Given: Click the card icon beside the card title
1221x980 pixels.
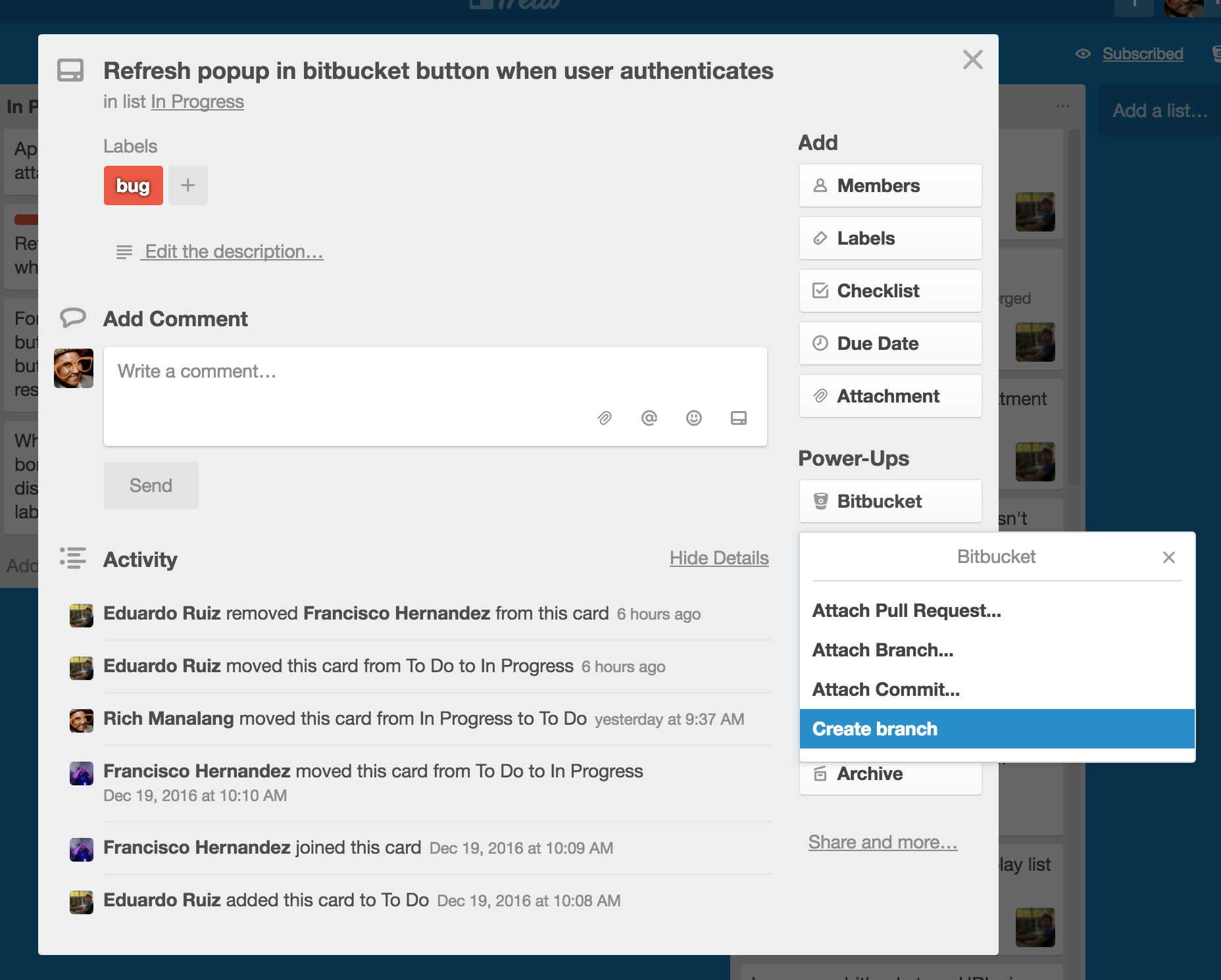Looking at the screenshot, I should pos(72,69).
